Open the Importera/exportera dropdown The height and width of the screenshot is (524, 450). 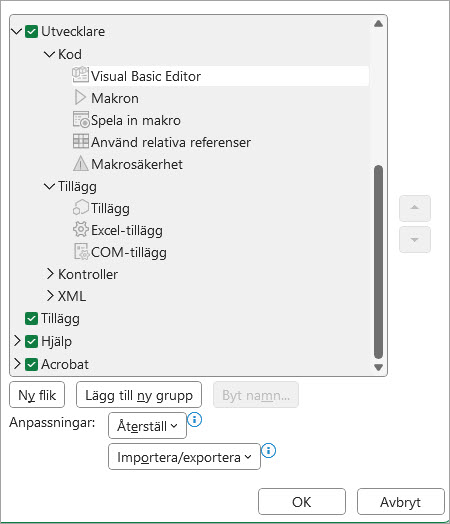184,457
